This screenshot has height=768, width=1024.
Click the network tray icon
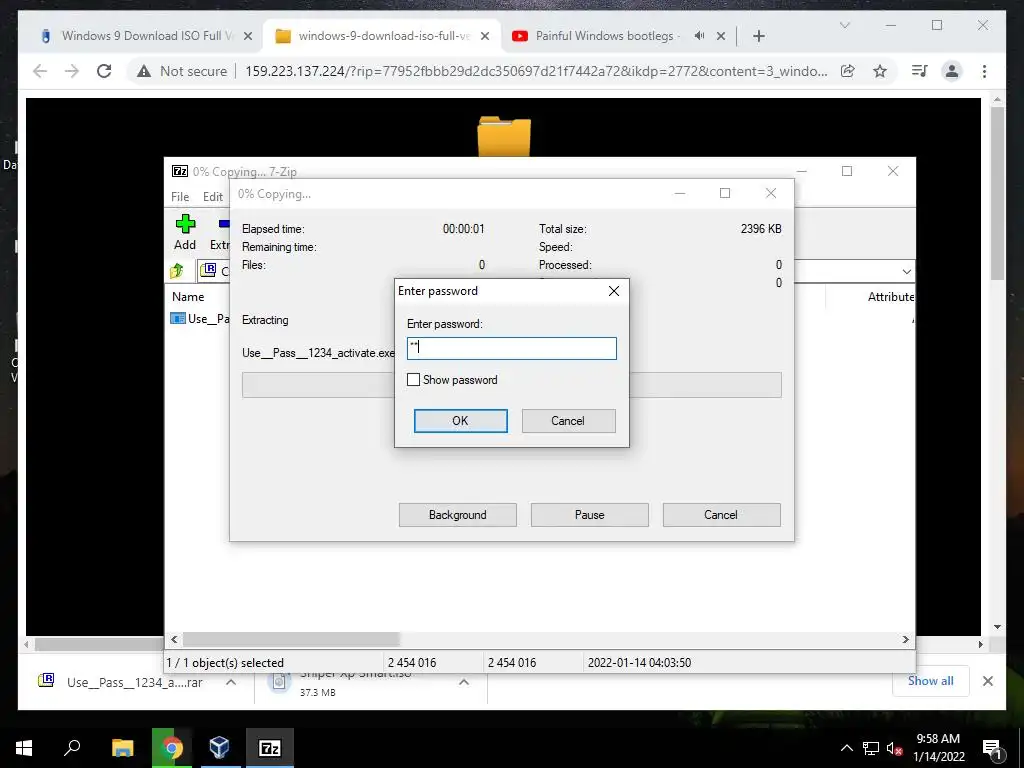coord(871,748)
